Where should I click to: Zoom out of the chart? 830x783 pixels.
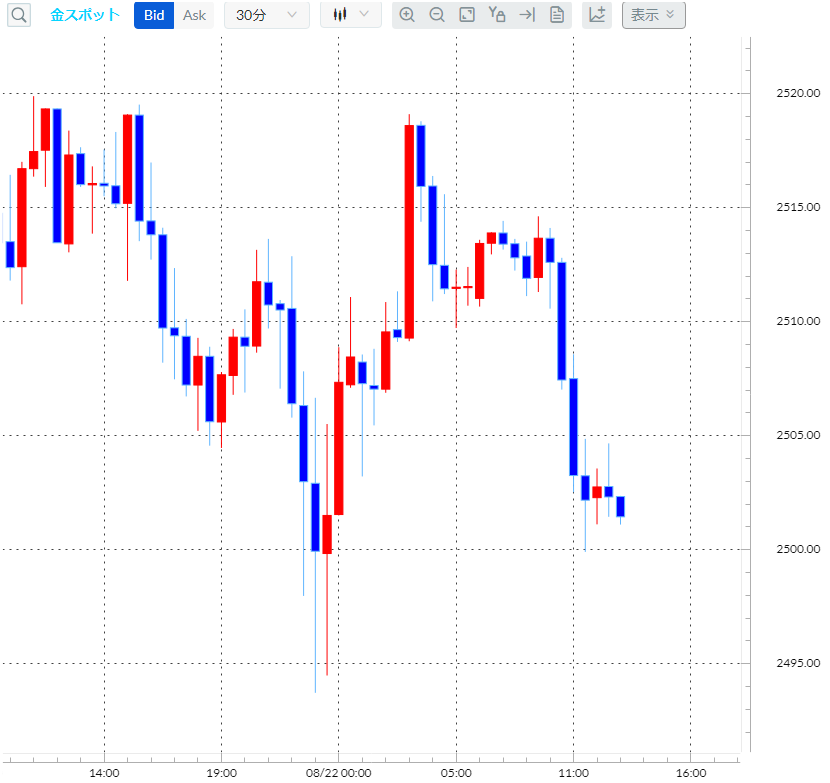click(437, 15)
